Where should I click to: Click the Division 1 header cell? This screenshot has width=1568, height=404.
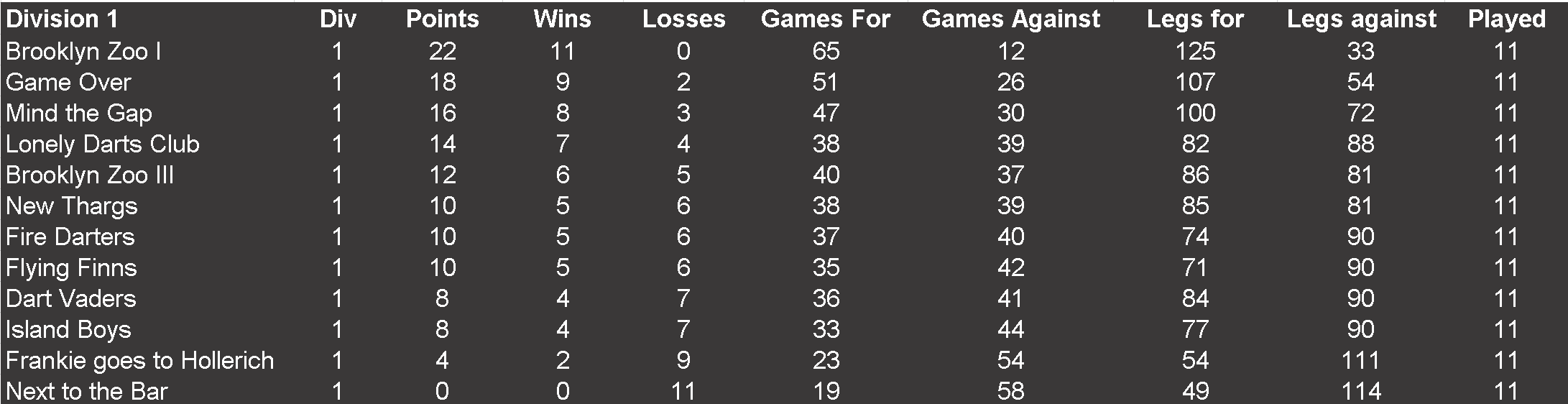62,19
